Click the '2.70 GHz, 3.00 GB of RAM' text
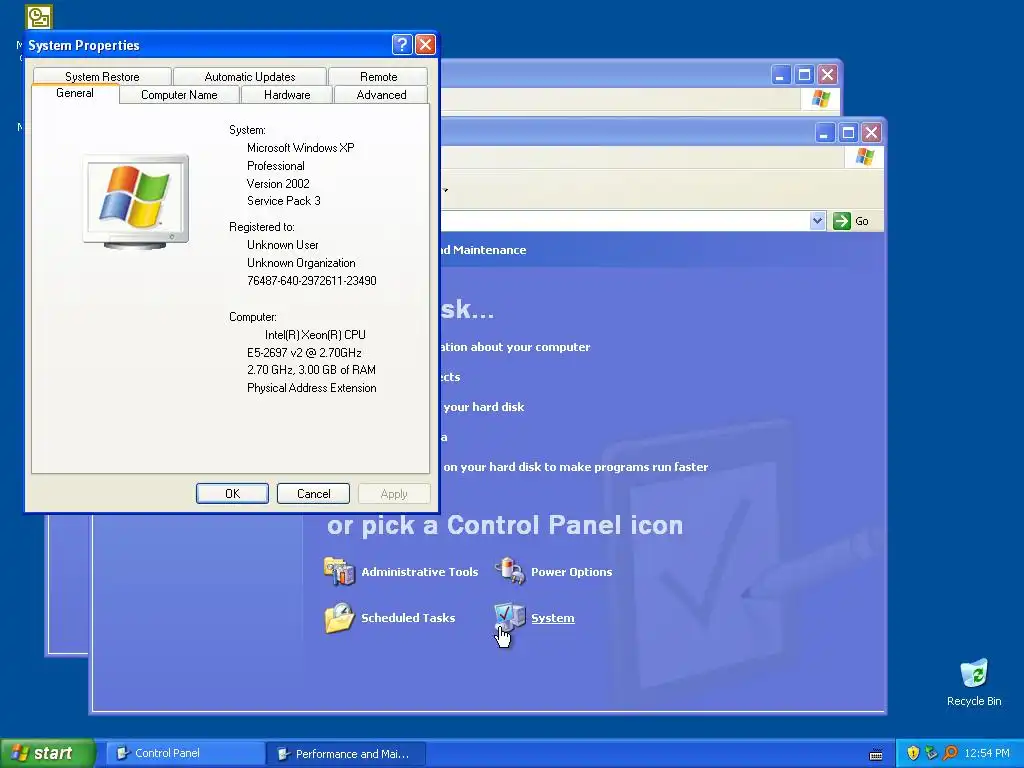 [x=311, y=370]
